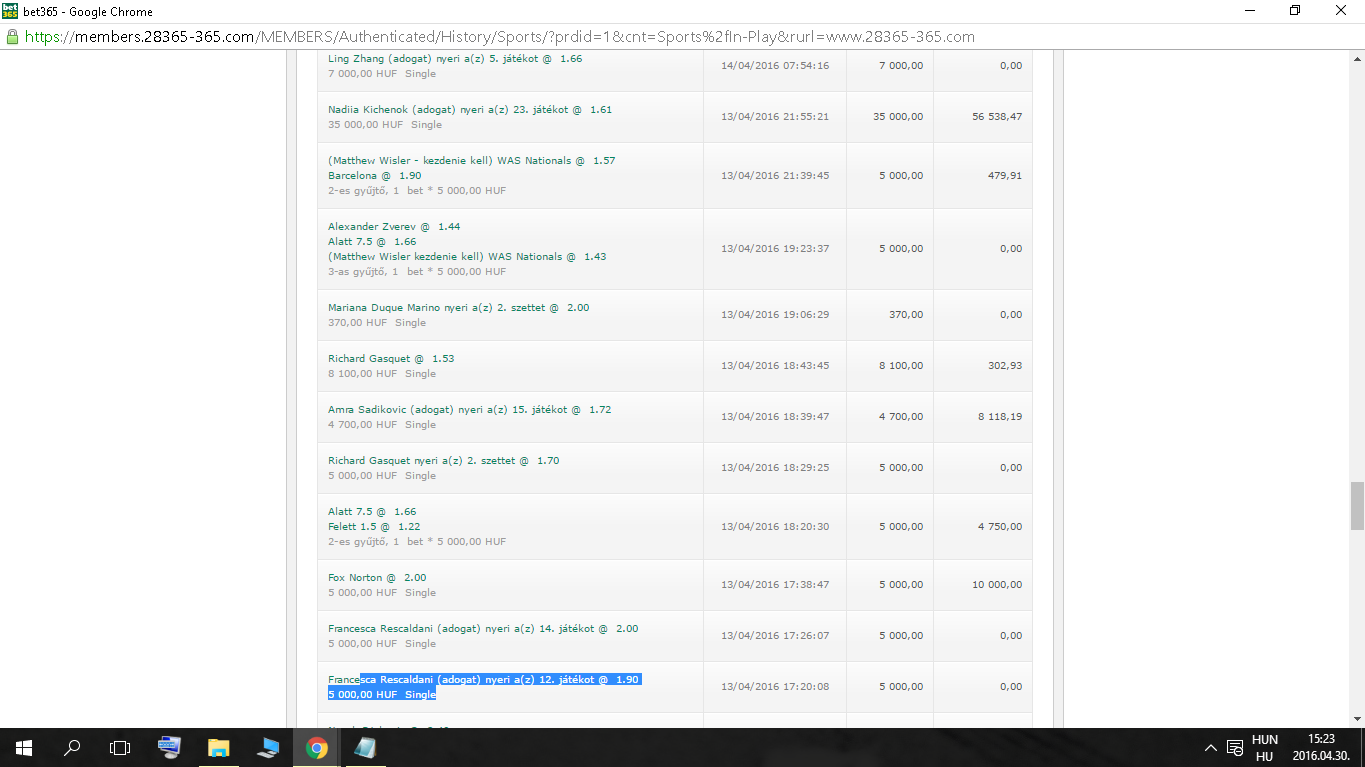Open the taskbar search magnifier
This screenshot has width=1365, height=767.
[x=72, y=747]
